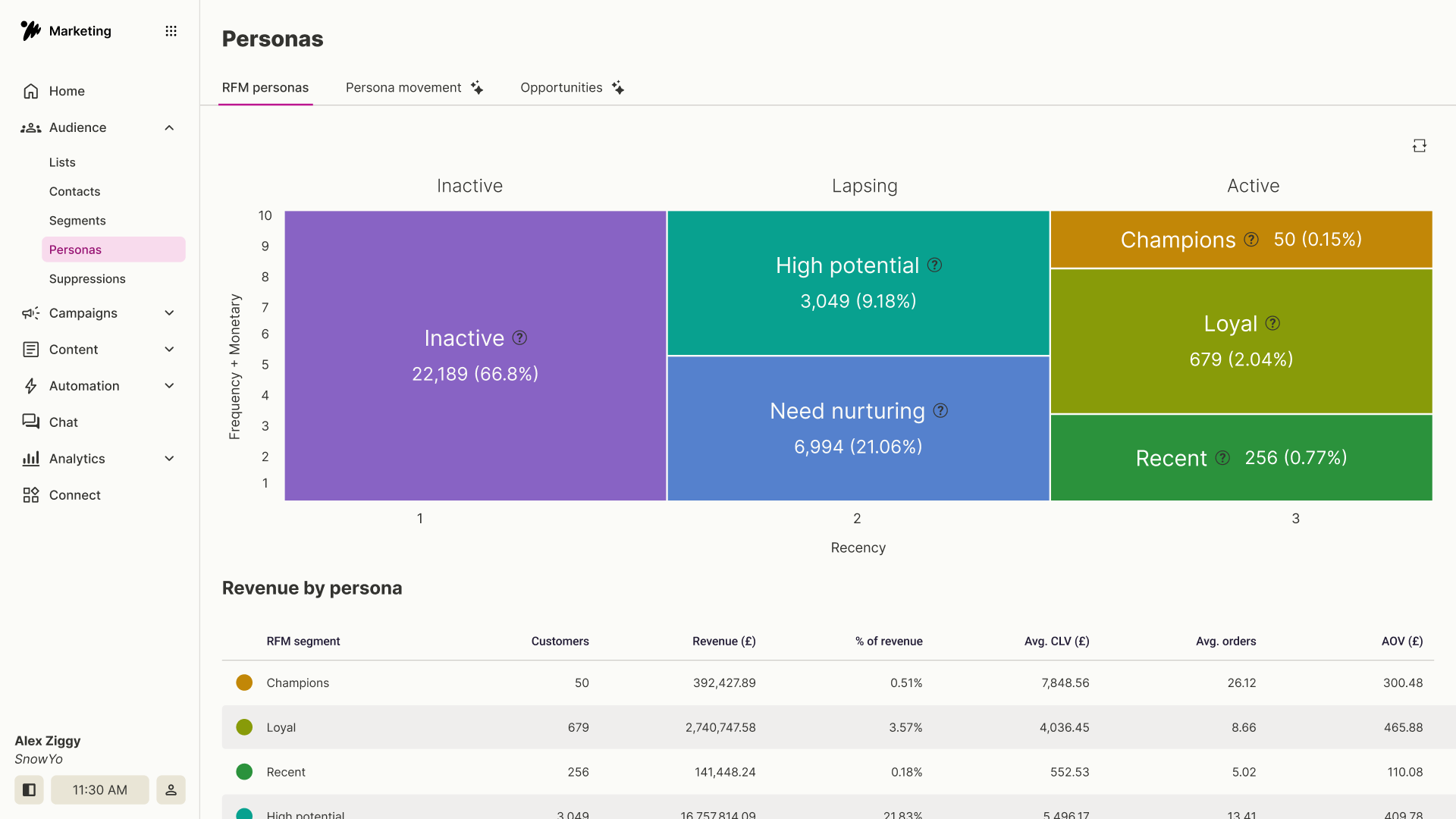Click the % of revenue column header
This screenshot has height=819, width=1456.
[x=889, y=642]
